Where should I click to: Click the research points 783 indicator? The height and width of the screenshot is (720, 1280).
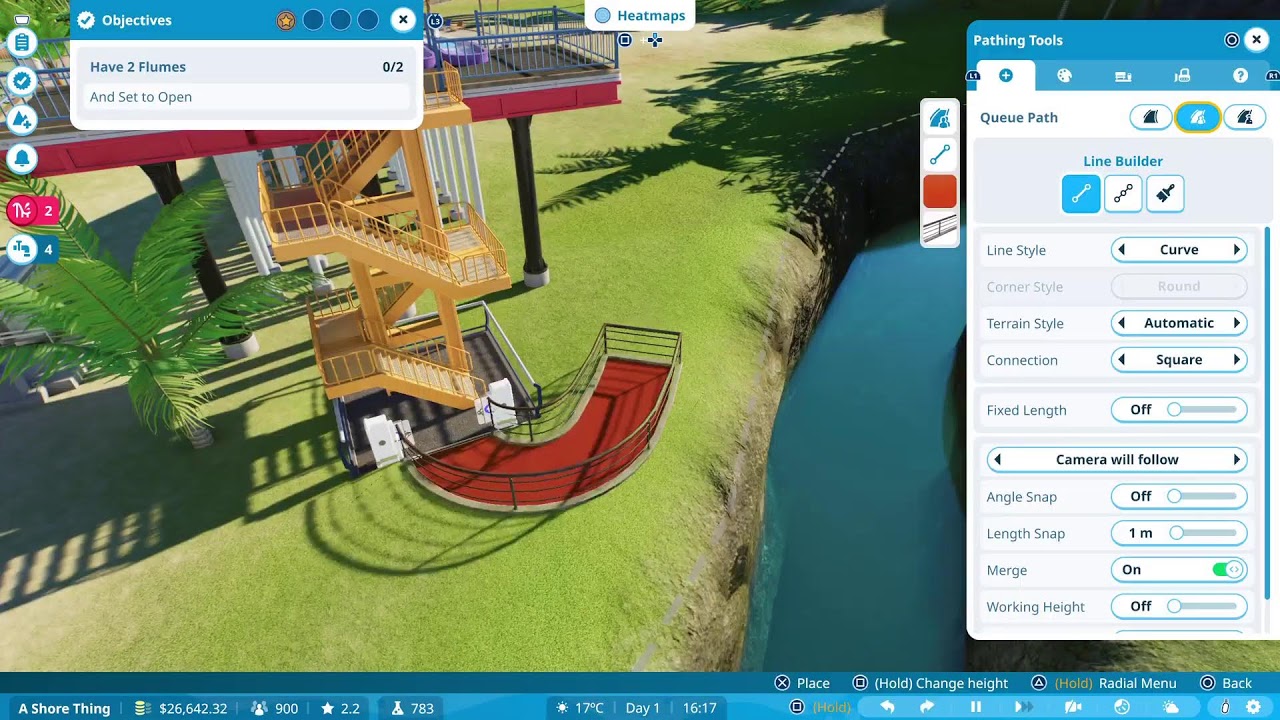point(412,708)
